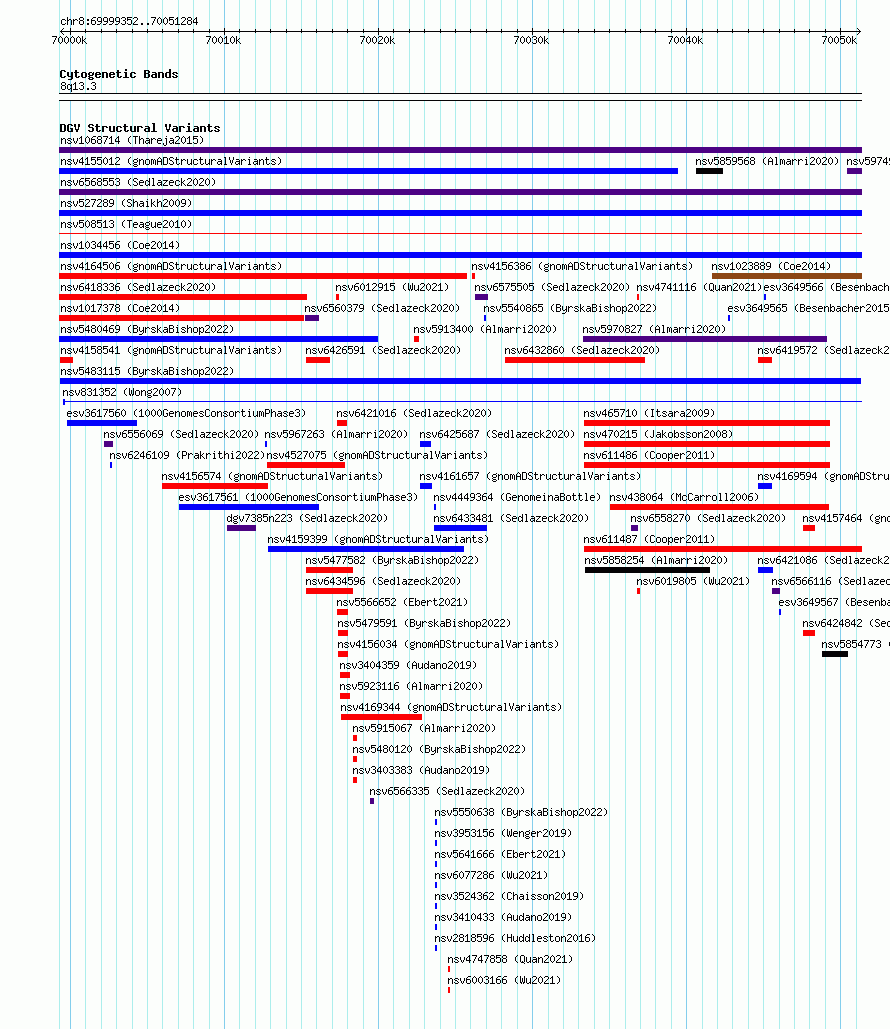Viewport: 890px width, 1029px height.
Task: Open the nsv6568553 (Sedlazeck2020) label
Action: point(138,182)
